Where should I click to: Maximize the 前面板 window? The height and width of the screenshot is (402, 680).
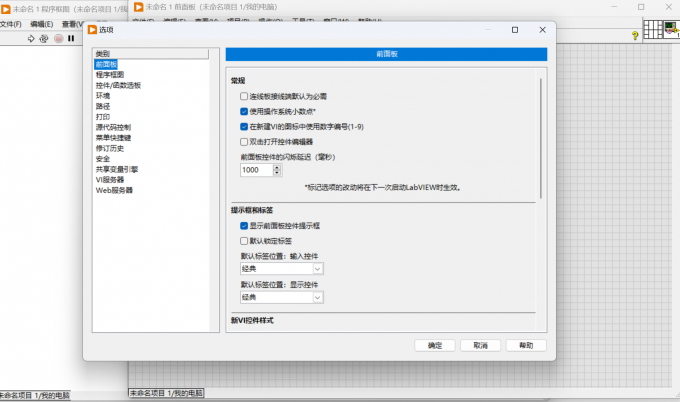pos(641,7)
